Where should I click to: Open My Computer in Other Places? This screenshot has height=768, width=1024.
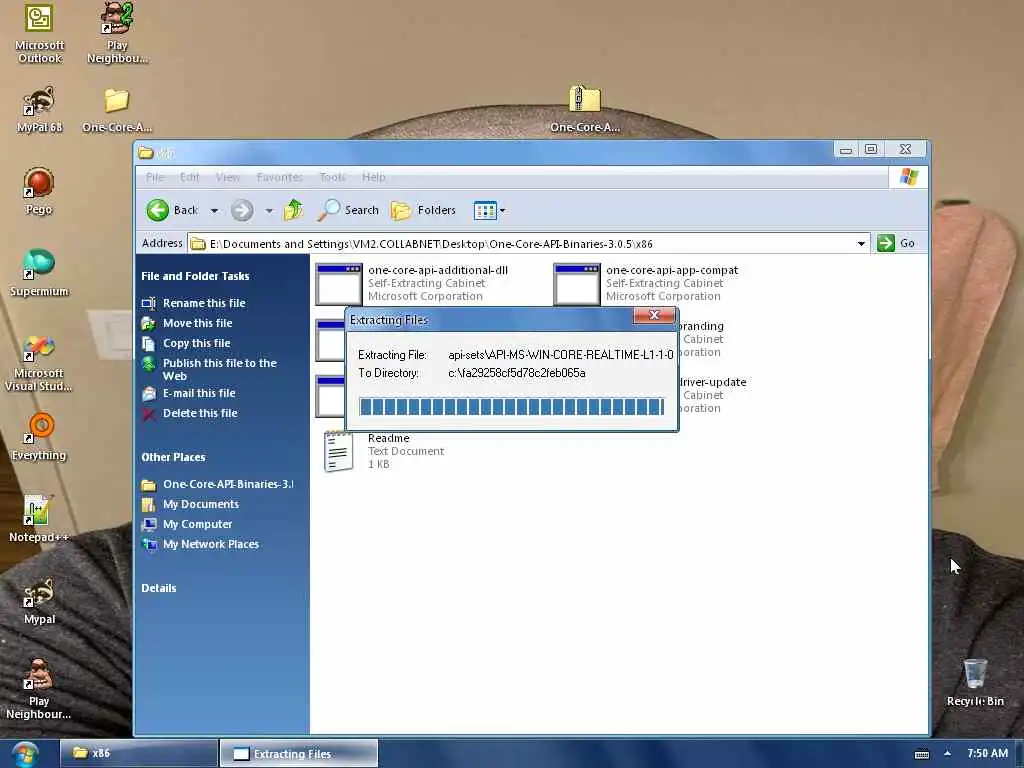197,524
